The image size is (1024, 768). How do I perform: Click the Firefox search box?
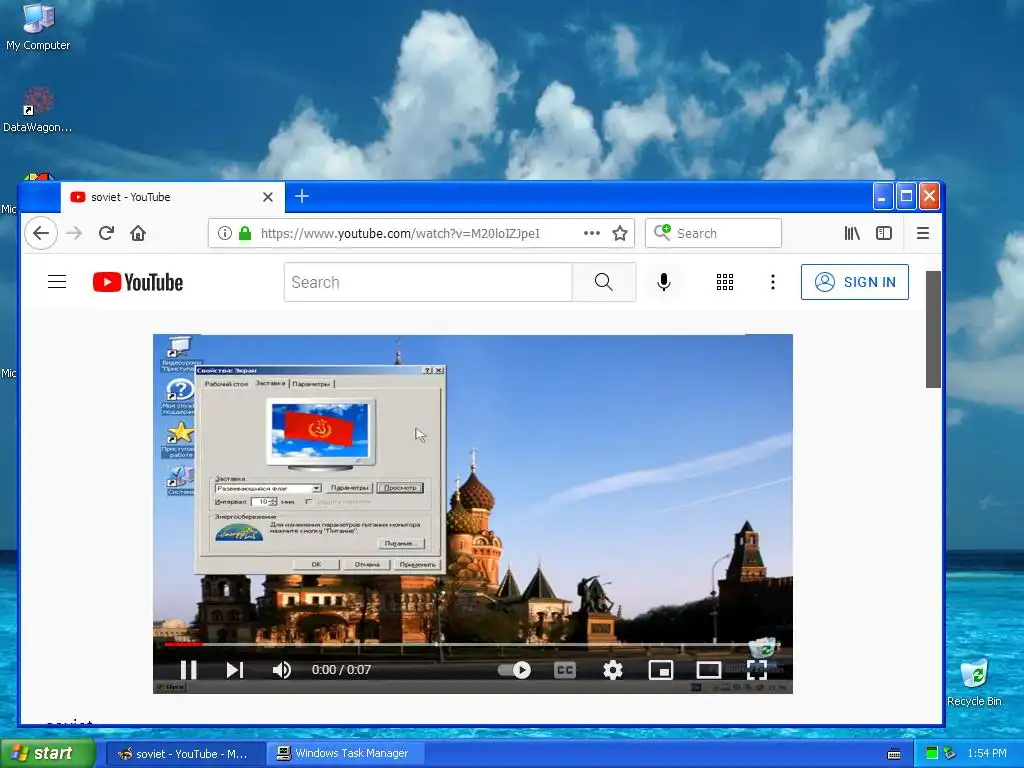[x=713, y=233]
